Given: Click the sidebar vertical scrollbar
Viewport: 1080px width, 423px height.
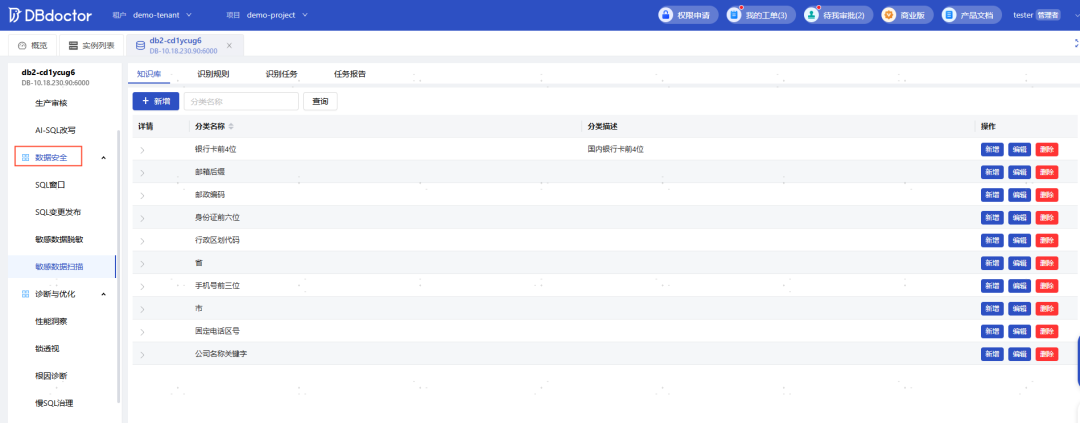Looking at the screenshot, I should [119, 265].
